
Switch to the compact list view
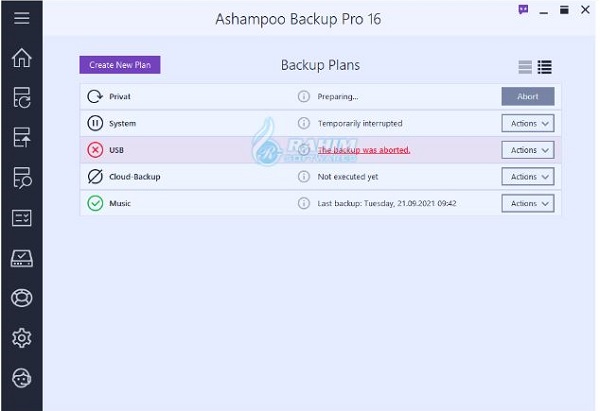click(525, 67)
